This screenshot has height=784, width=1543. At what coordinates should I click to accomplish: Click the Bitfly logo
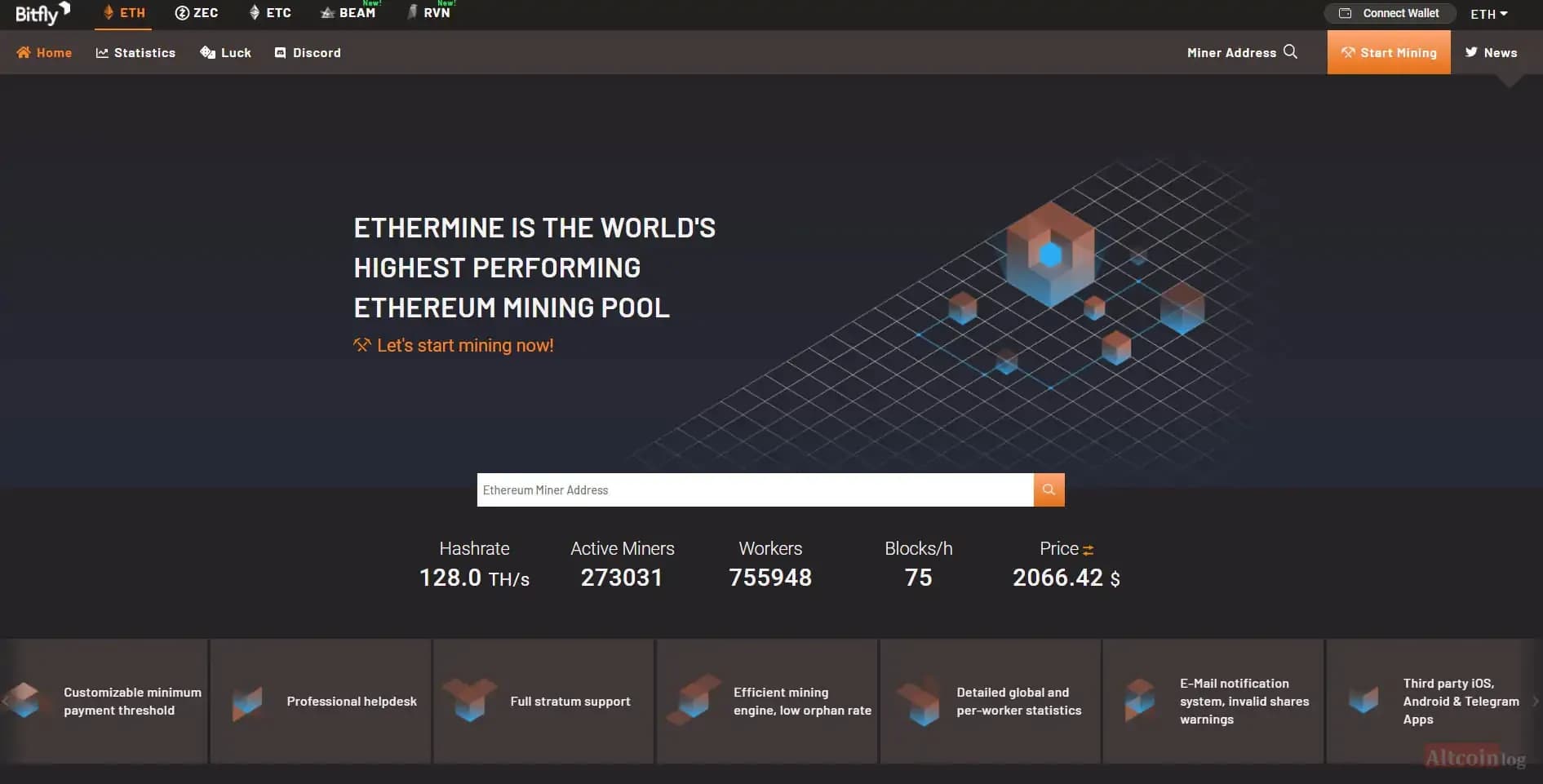42,13
